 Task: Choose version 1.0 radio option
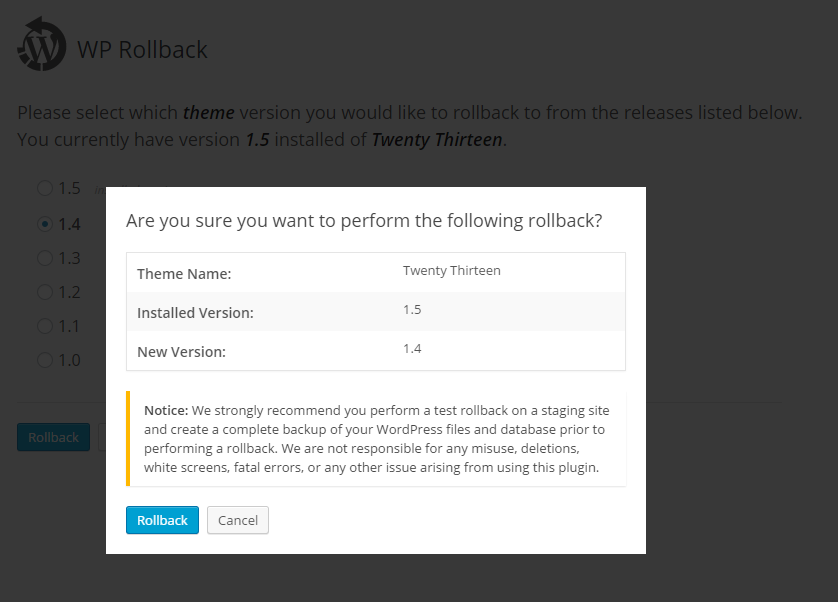45,360
